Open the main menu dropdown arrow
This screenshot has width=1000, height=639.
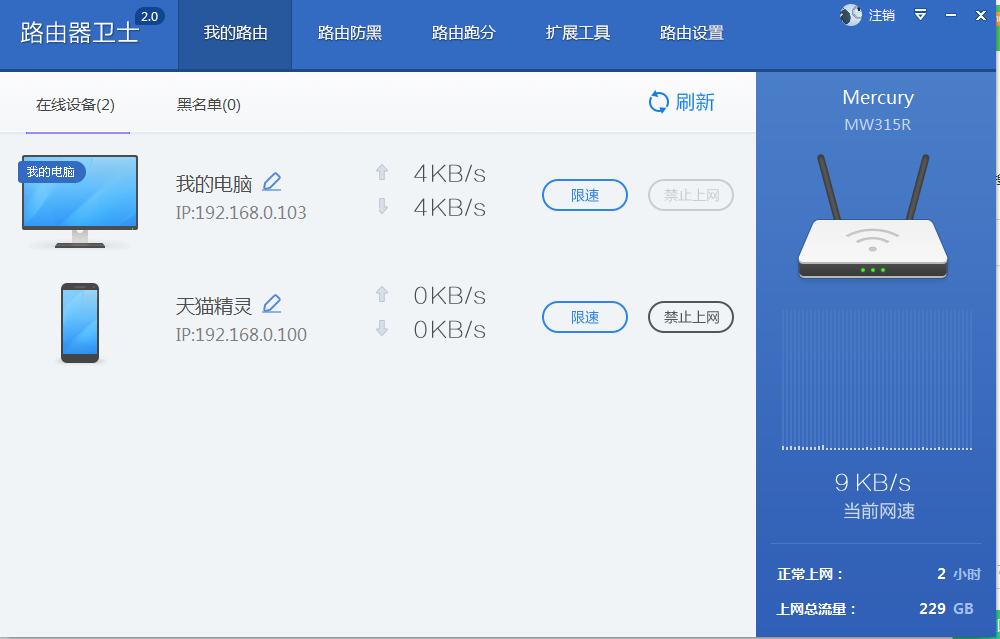920,15
